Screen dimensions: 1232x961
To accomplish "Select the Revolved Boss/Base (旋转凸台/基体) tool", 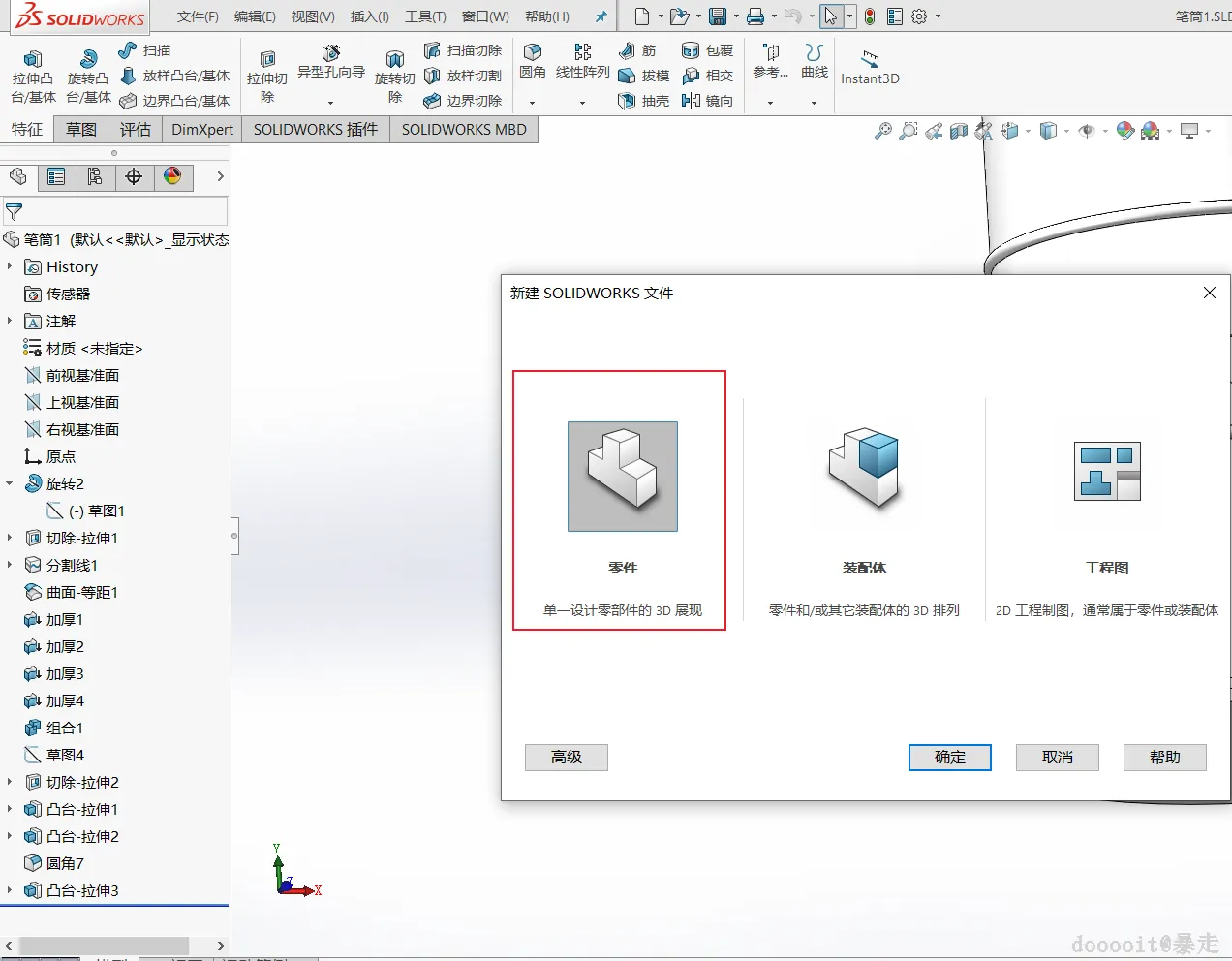I will (x=88, y=77).
